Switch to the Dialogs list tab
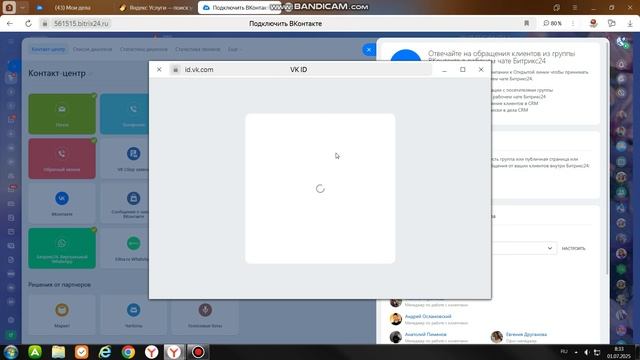This screenshot has height=360, width=640. [92, 49]
